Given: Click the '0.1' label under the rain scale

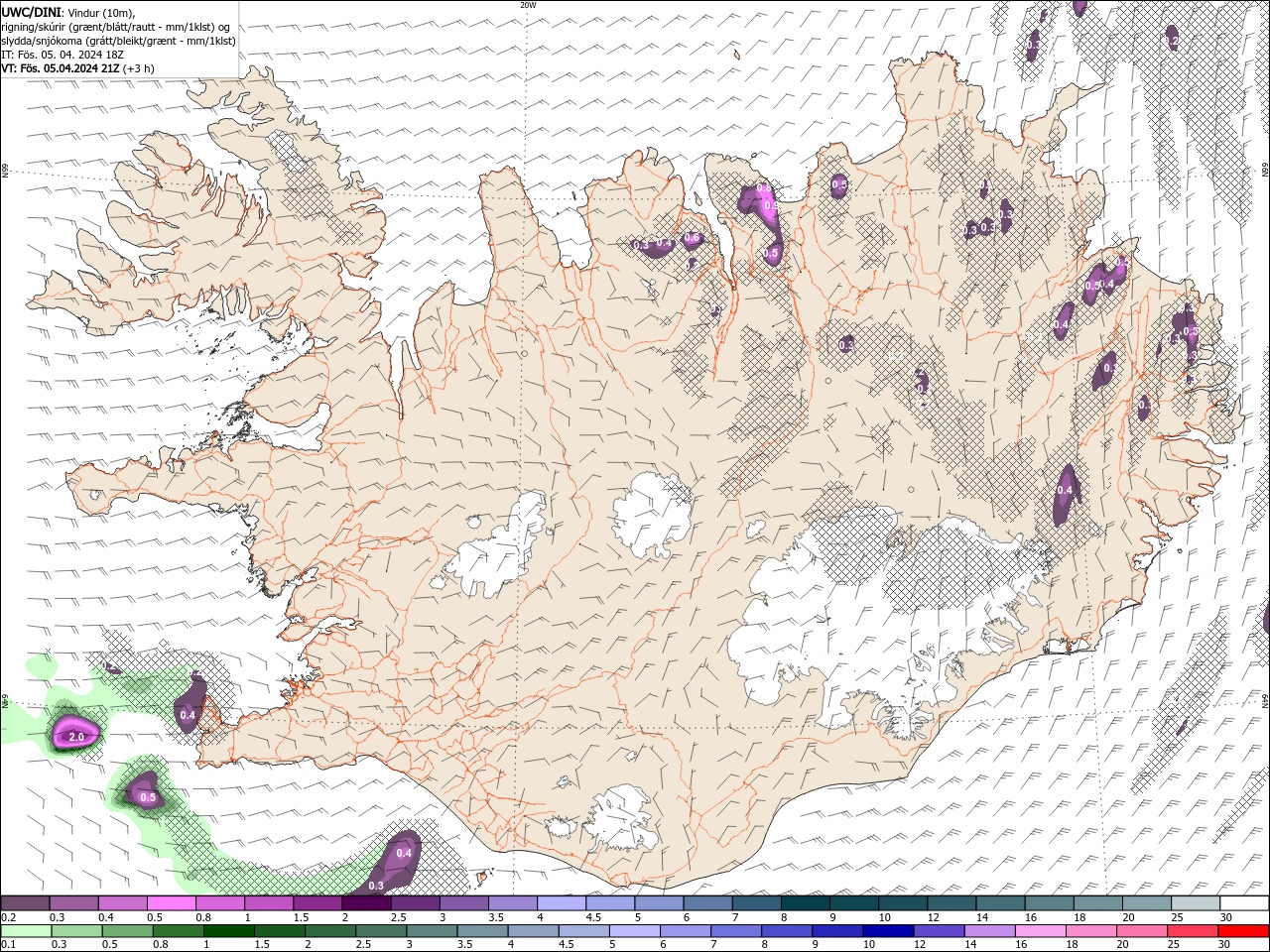Looking at the screenshot, I should click(9, 945).
